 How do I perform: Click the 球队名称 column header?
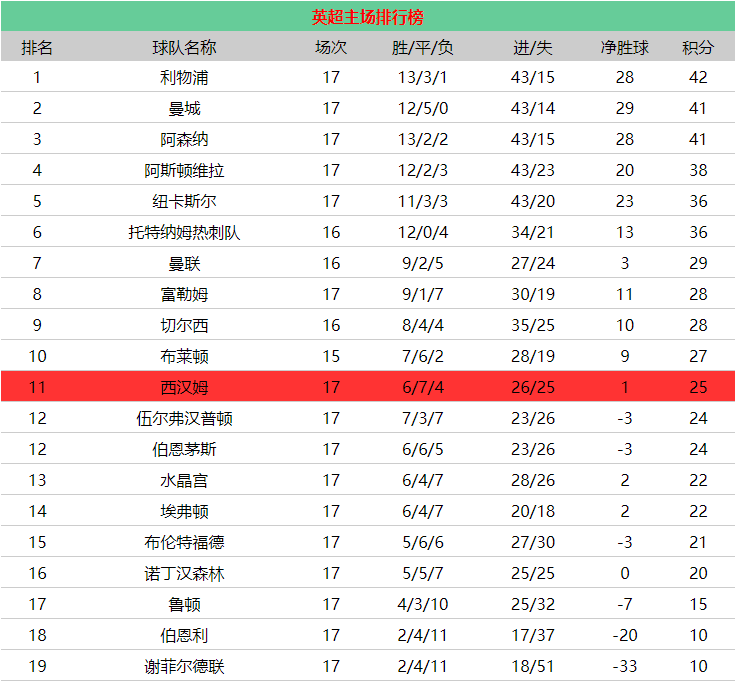184,47
